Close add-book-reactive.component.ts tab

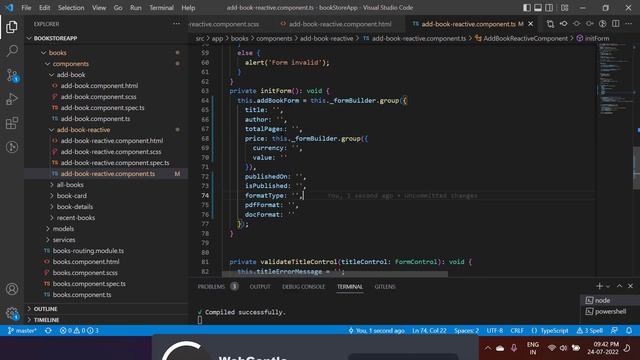pos(531,24)
